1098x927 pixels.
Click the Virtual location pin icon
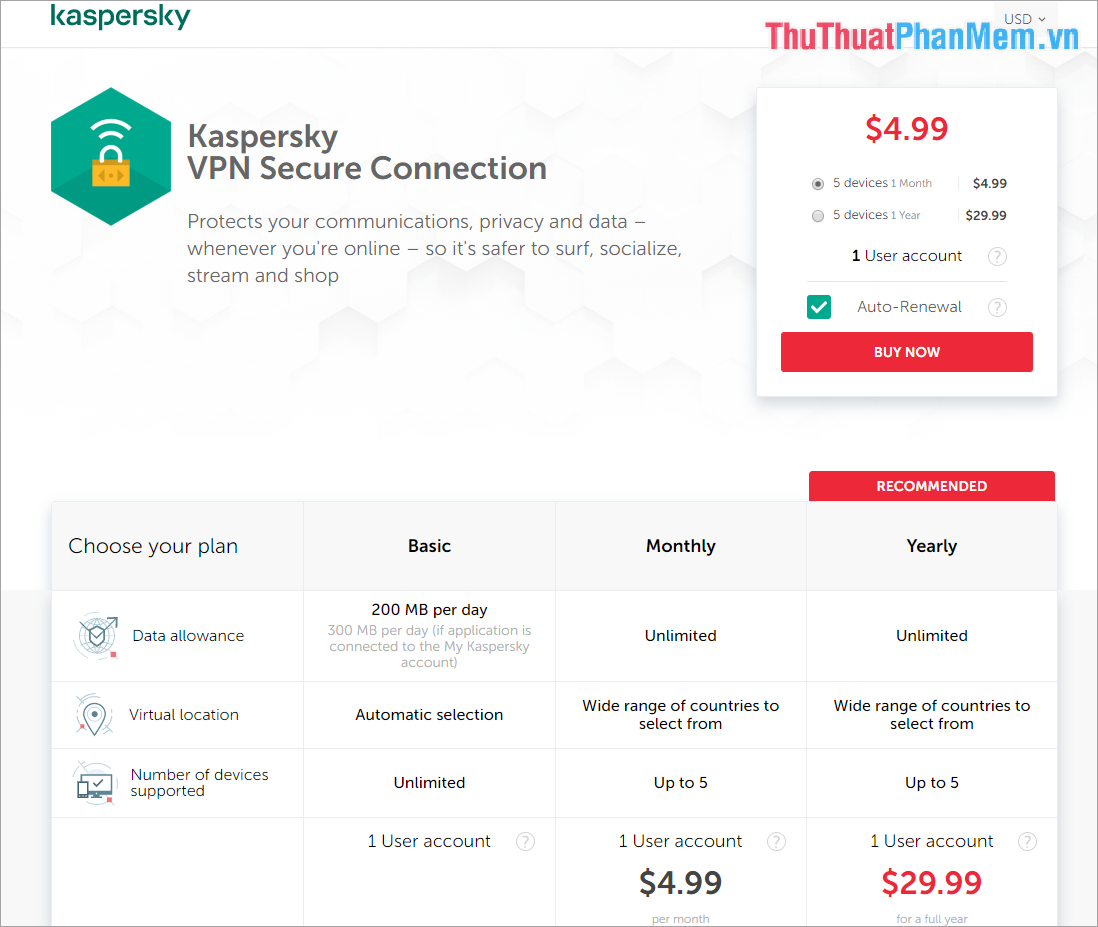(95, 714)
